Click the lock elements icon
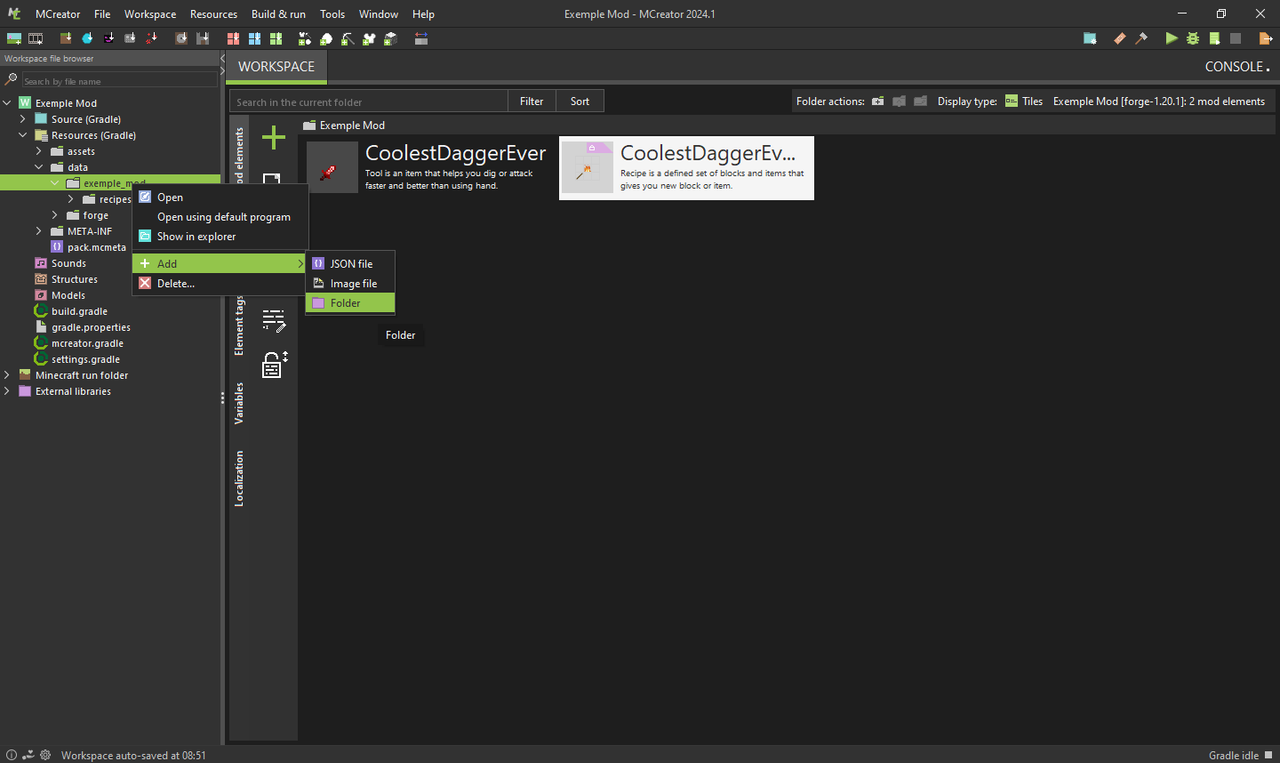Screen dimensions: 1280x763 pyautogui.click(x=274, y=365)
